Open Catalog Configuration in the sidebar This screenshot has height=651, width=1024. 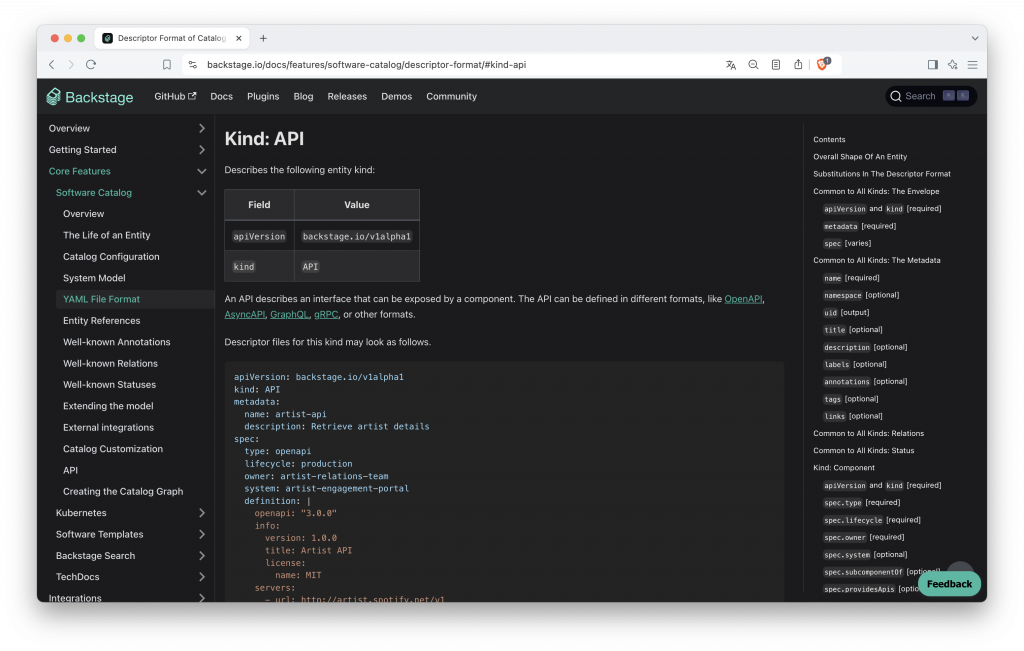click(x=111, y=257)
